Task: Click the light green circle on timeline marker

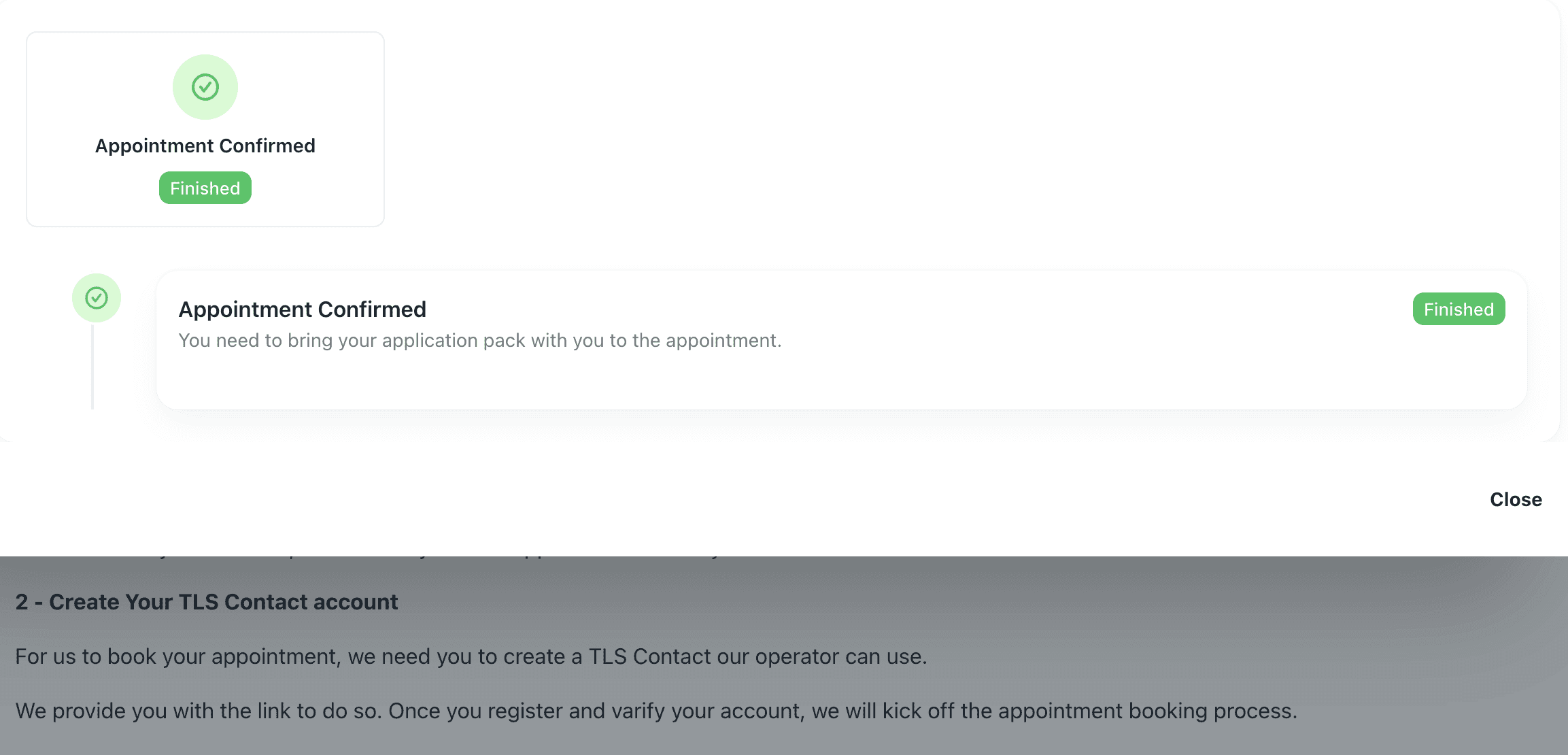Action: point(97,298)
